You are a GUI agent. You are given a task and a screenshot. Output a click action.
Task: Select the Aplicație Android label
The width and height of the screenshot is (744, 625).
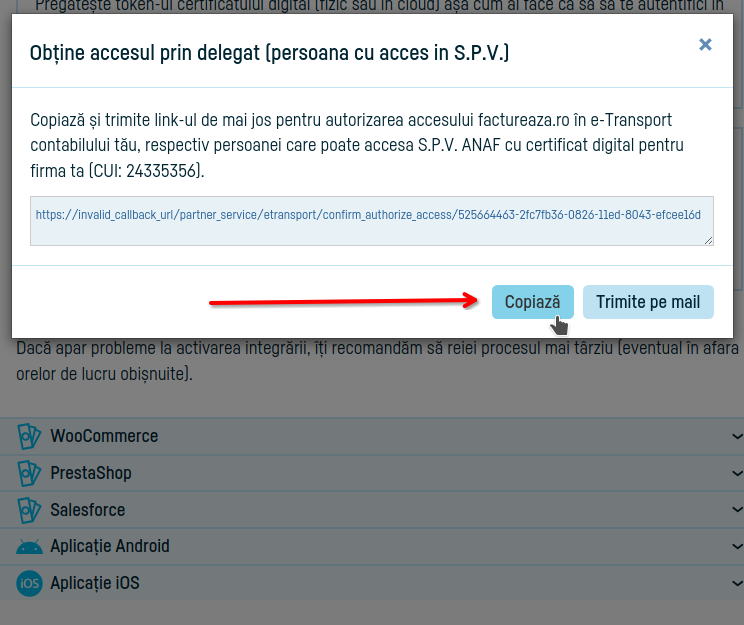[x=110, y=547]
